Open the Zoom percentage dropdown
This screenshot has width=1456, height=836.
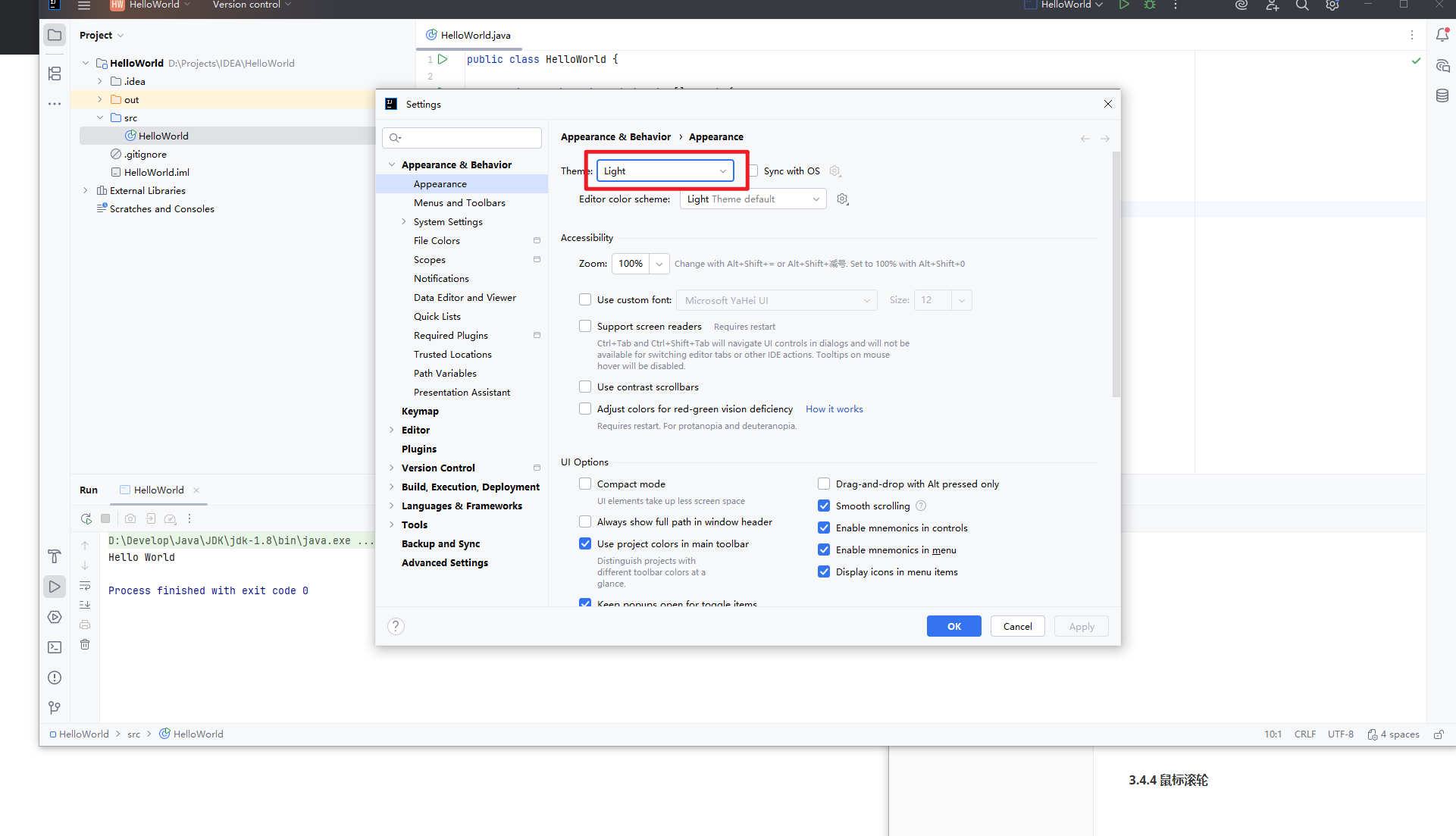[x=659, y=264]
